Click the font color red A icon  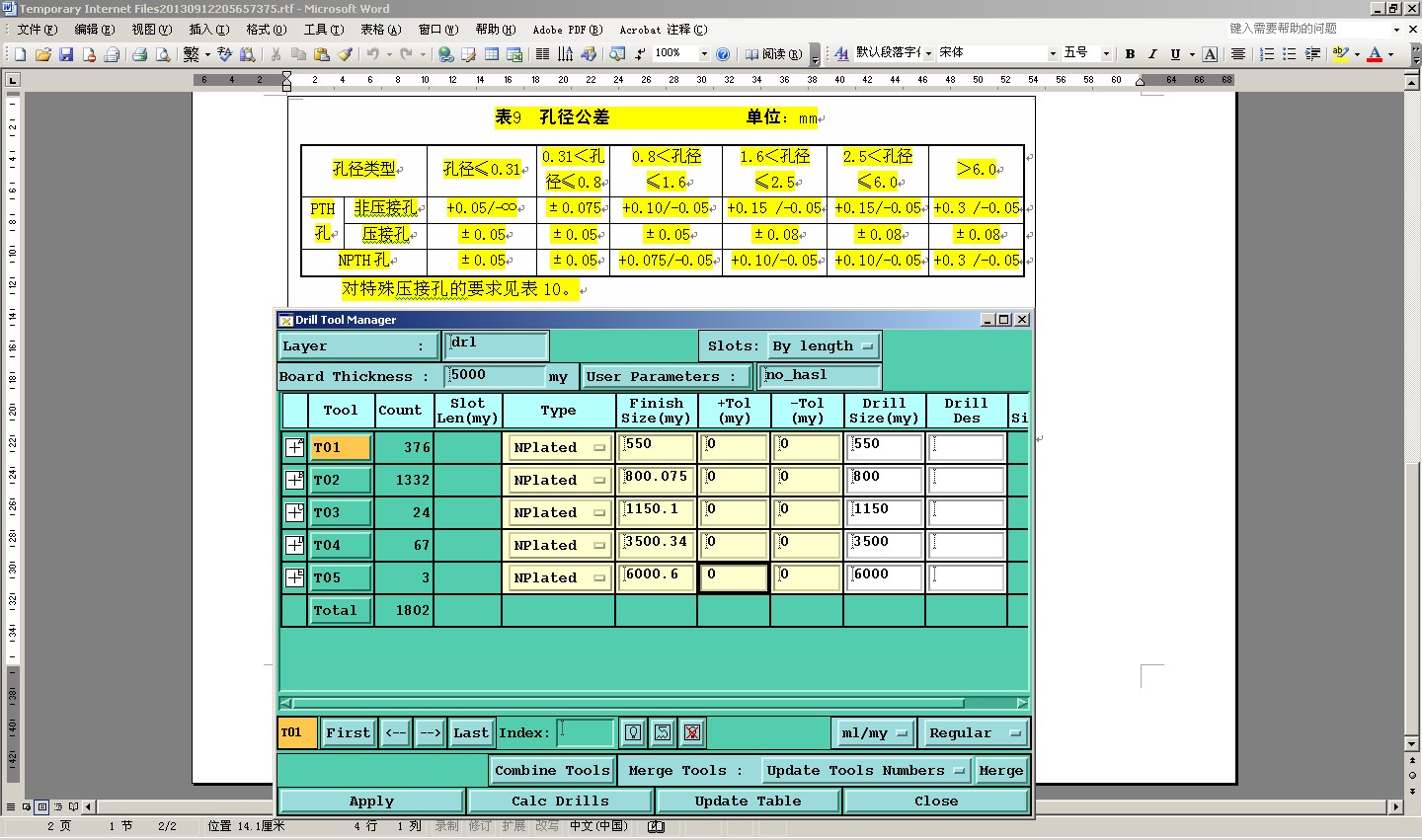pyautogui.click(x=1374, y=54)
